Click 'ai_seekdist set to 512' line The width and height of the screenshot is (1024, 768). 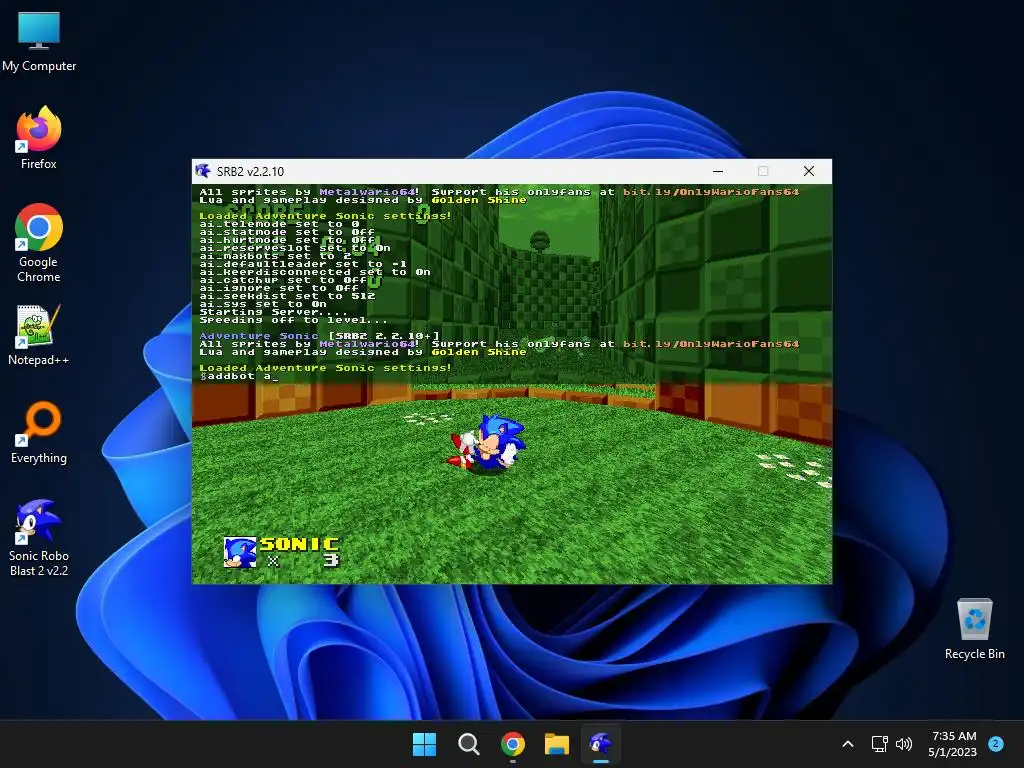(x=287, y=296)
